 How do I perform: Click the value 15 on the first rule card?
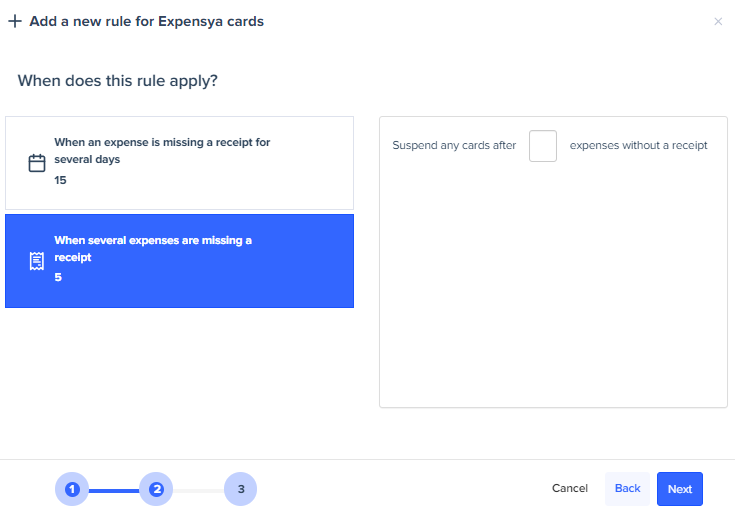[x=61, y=181]
